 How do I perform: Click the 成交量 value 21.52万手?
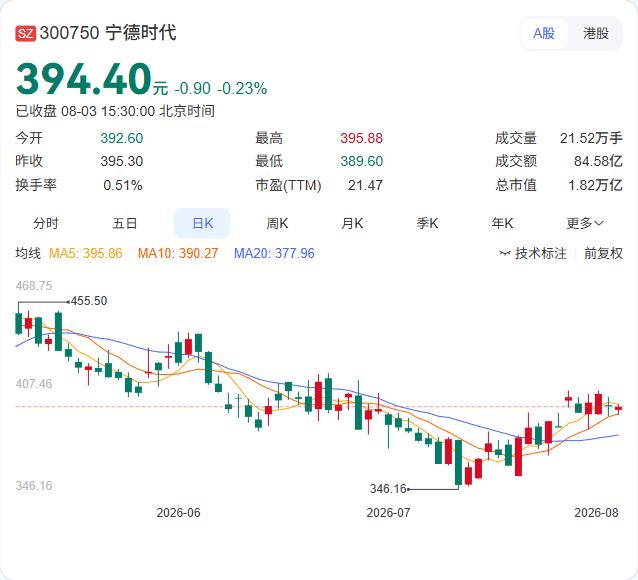click(591, 138)
